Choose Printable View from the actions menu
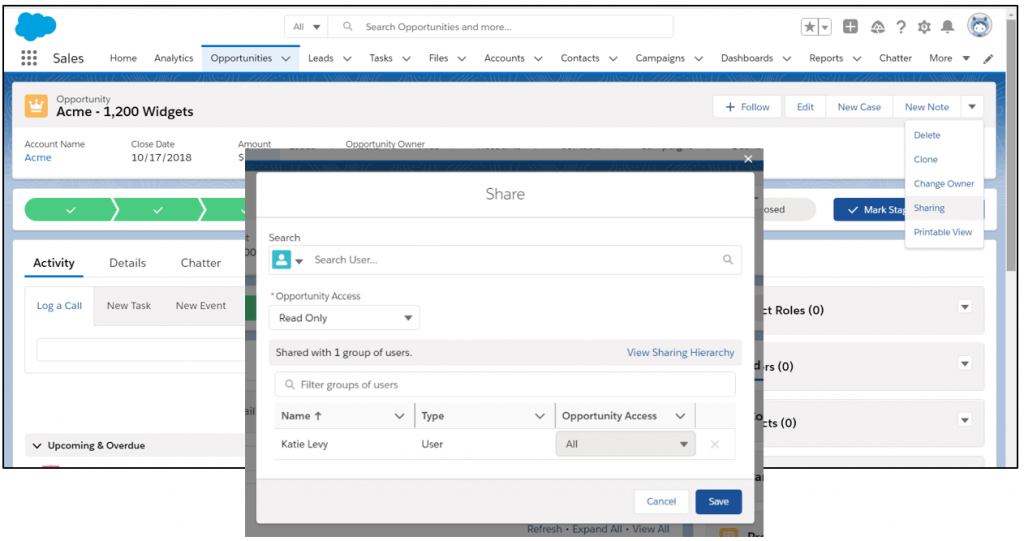The height and width of the screenshot is (541, 1024). click(x=942, y=232)
